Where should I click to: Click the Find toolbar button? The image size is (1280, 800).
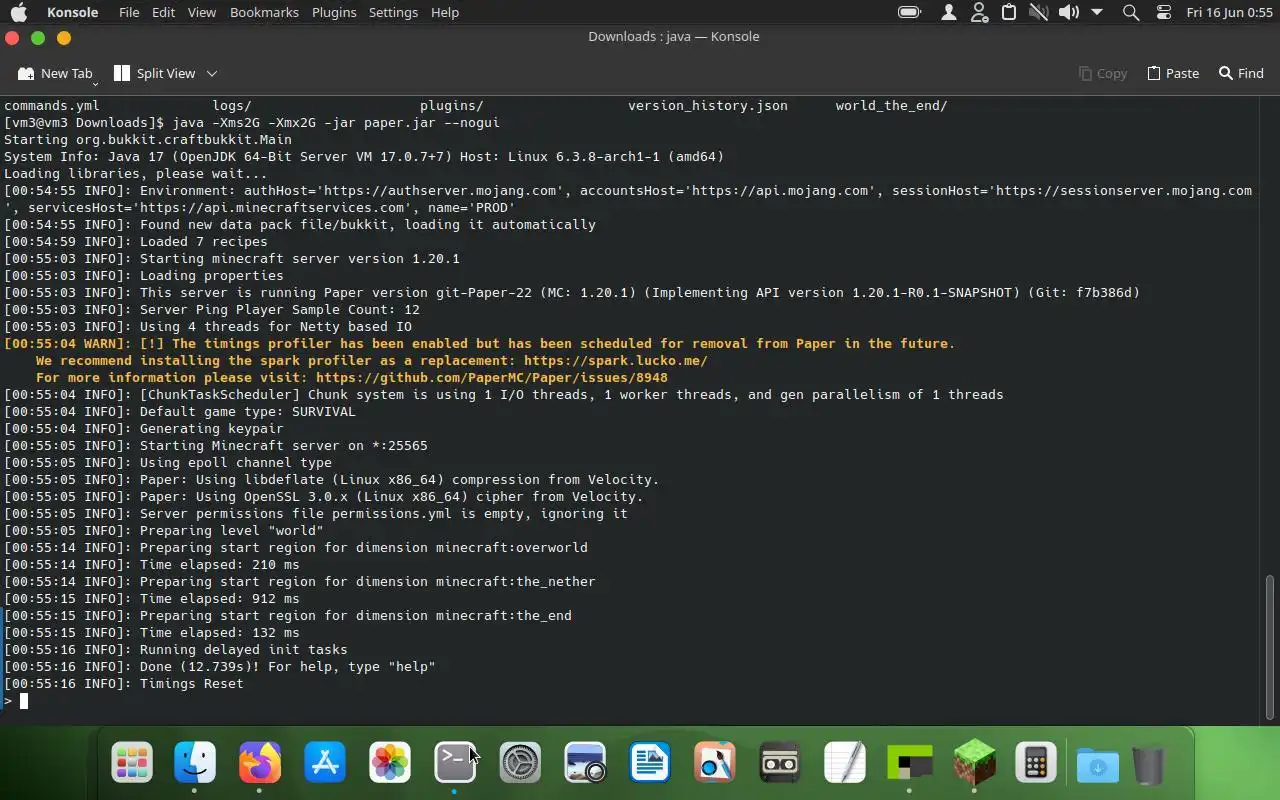[1241, 73]
